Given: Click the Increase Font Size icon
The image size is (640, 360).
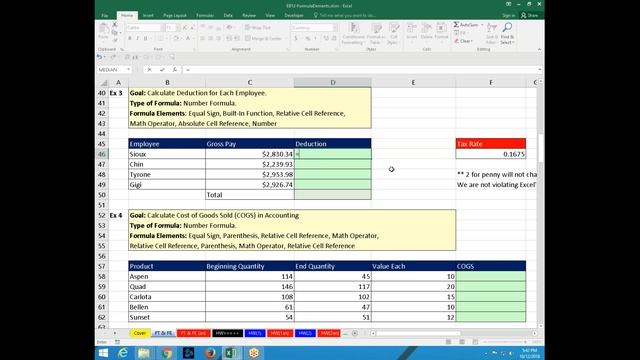Looking at the screenshot, I should click(x=185, y=28).
